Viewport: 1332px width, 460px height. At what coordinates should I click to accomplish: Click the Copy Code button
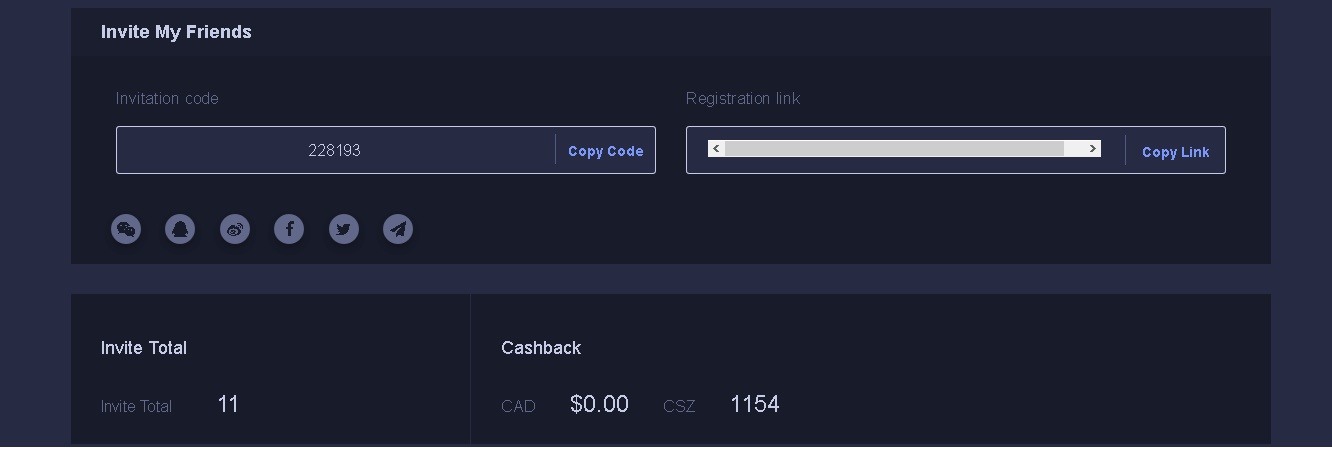tap(605, 151)
